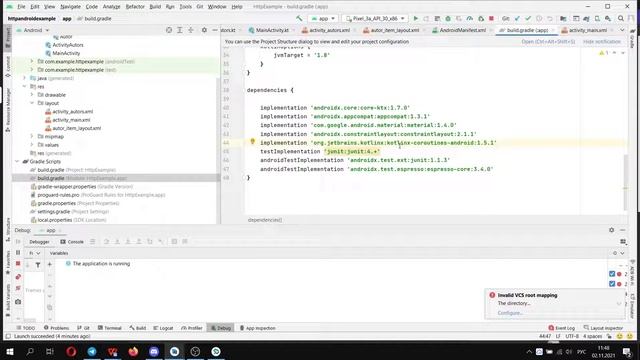Click the filter funnel icon in Frames panel
Viewport: 640px width, 360px height.
[38, 265]
